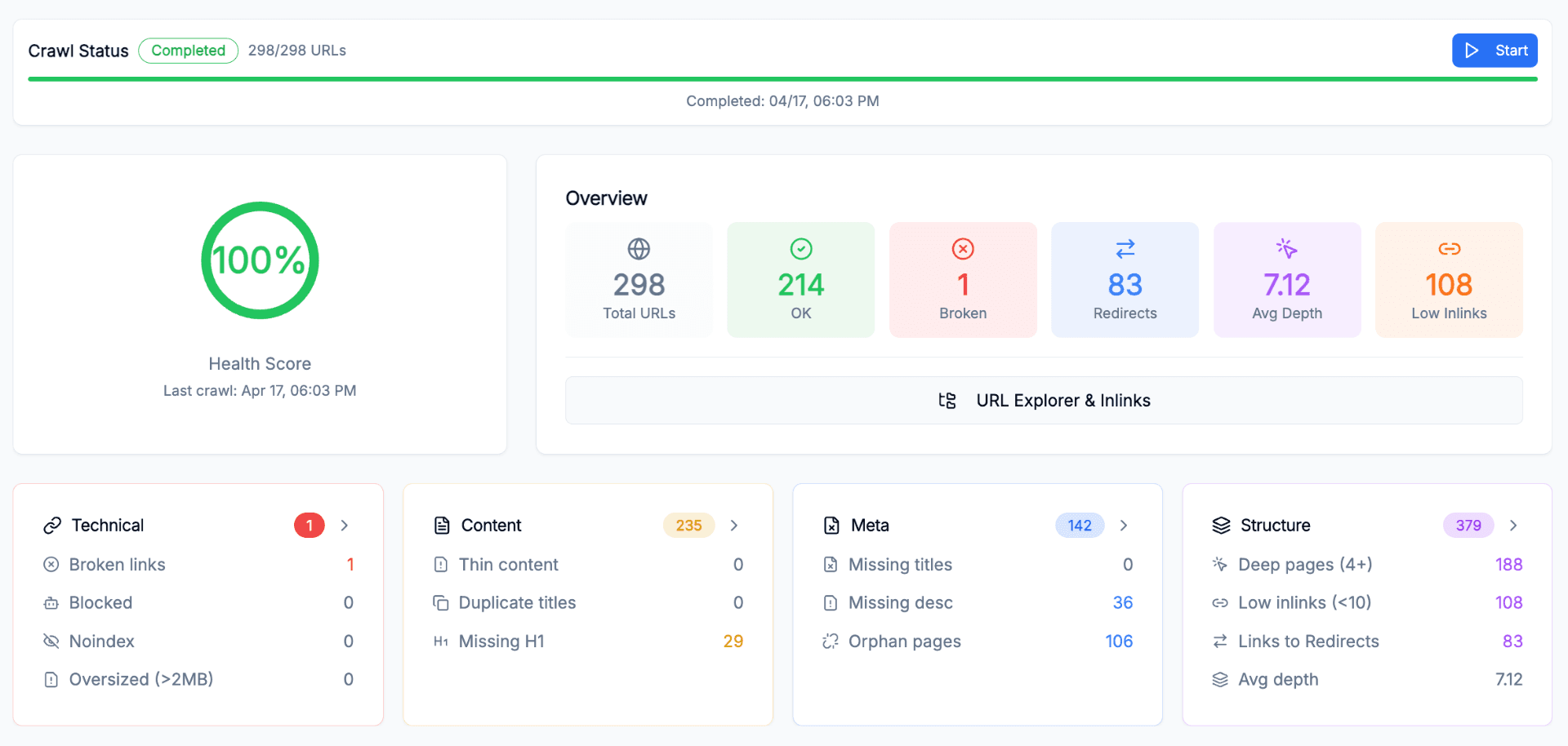
Task: Click the Missing titles file-X icon
Action: click(831, 565)
